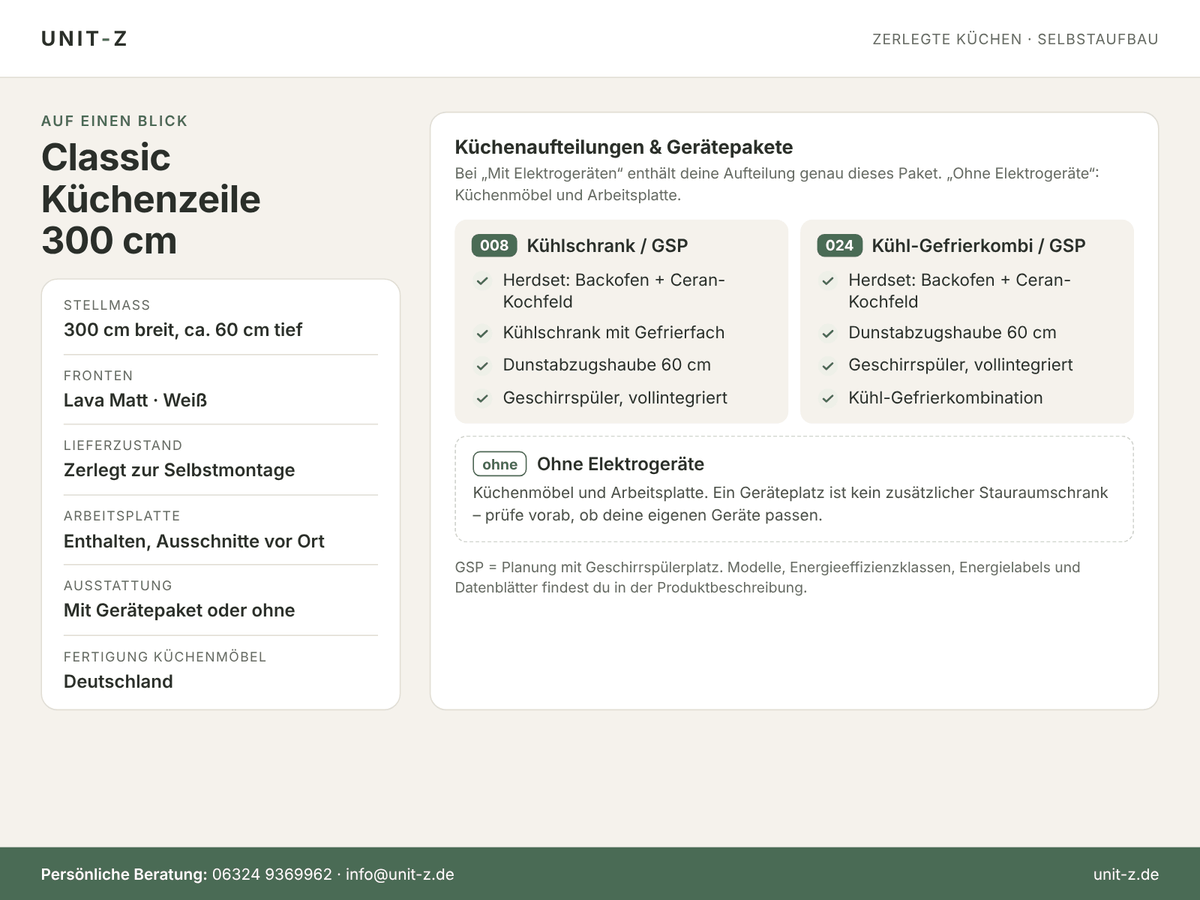Click checkmark next to 'Dunstabzugshaube 60 cm' in 024 card
1200x900 pixels.
[x=828, y=333]
